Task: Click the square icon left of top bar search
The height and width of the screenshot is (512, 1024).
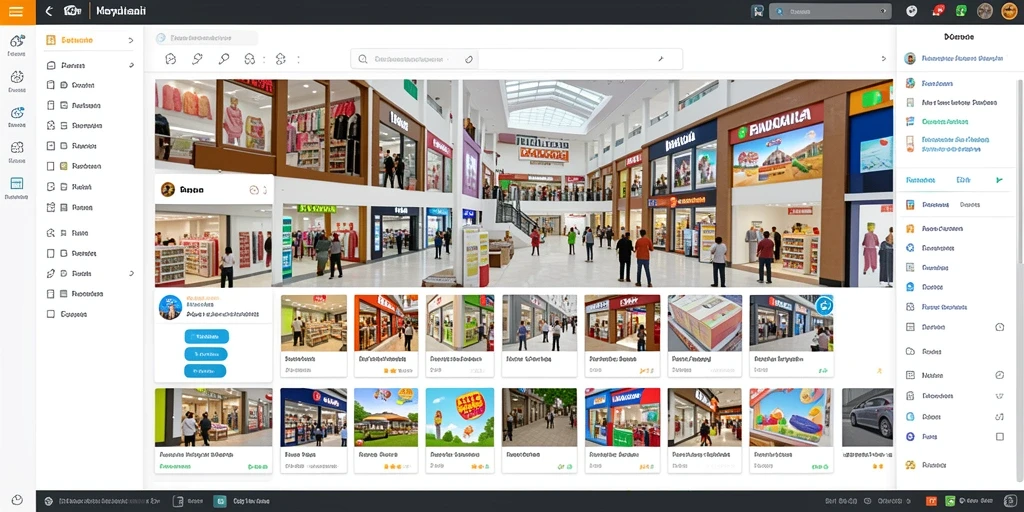Action: [758, 11]
